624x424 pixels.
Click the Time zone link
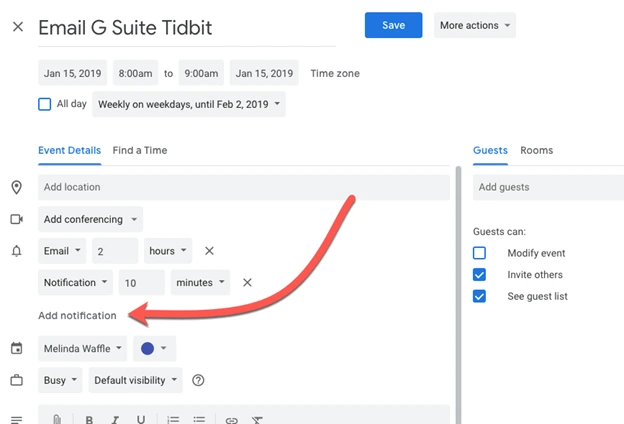click(335, 73)
